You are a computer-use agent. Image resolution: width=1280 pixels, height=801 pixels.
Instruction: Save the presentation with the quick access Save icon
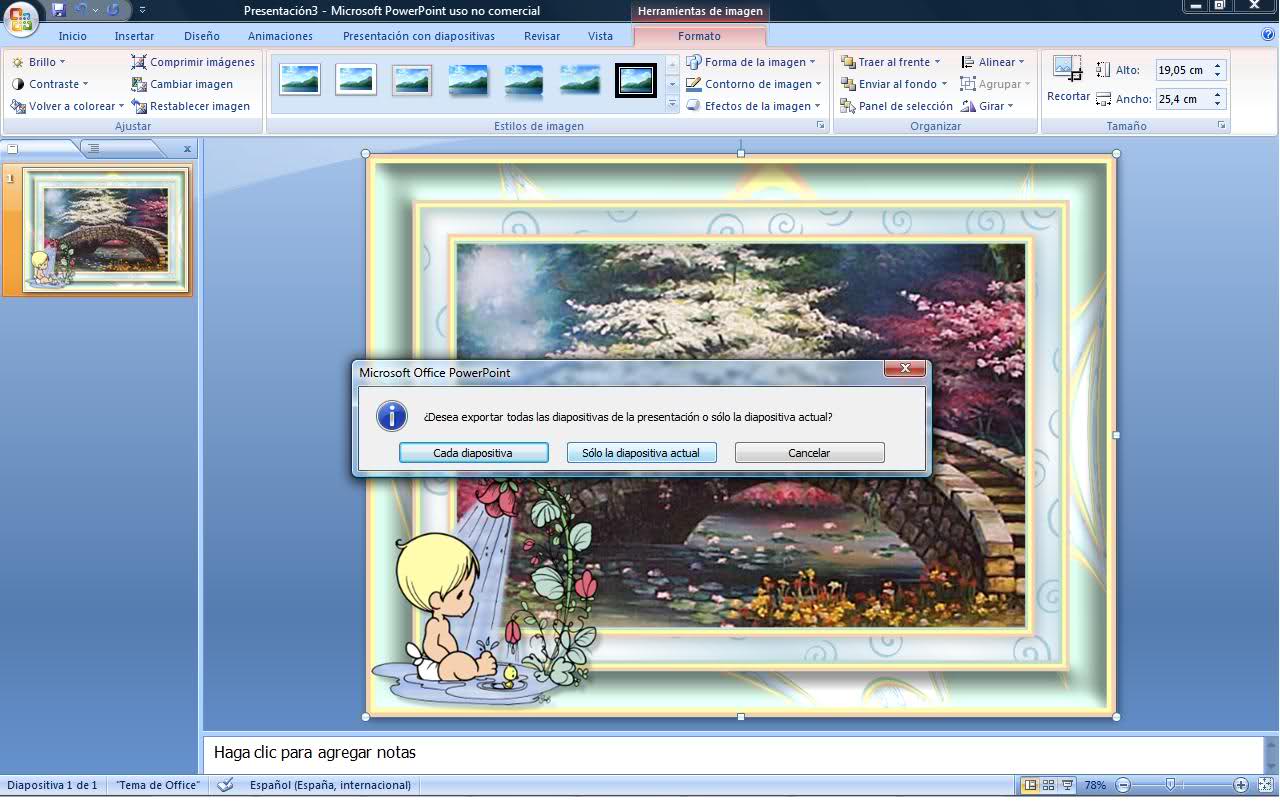[x=59, y=10]
